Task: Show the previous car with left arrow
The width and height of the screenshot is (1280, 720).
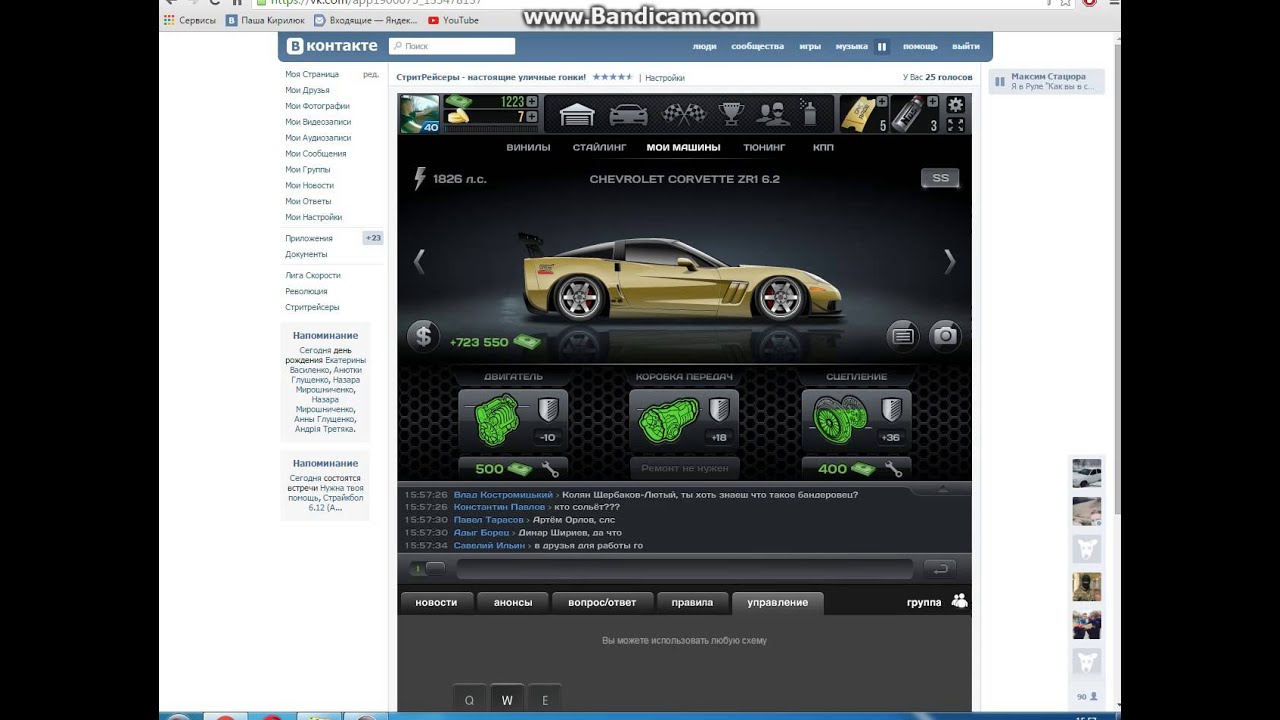Action: click(419, 261)
